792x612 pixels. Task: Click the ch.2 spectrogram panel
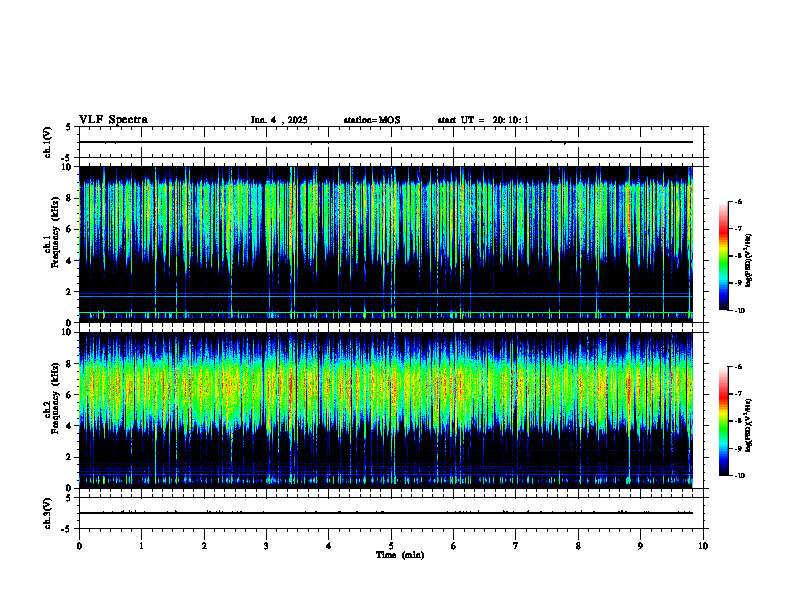point(386,410)
